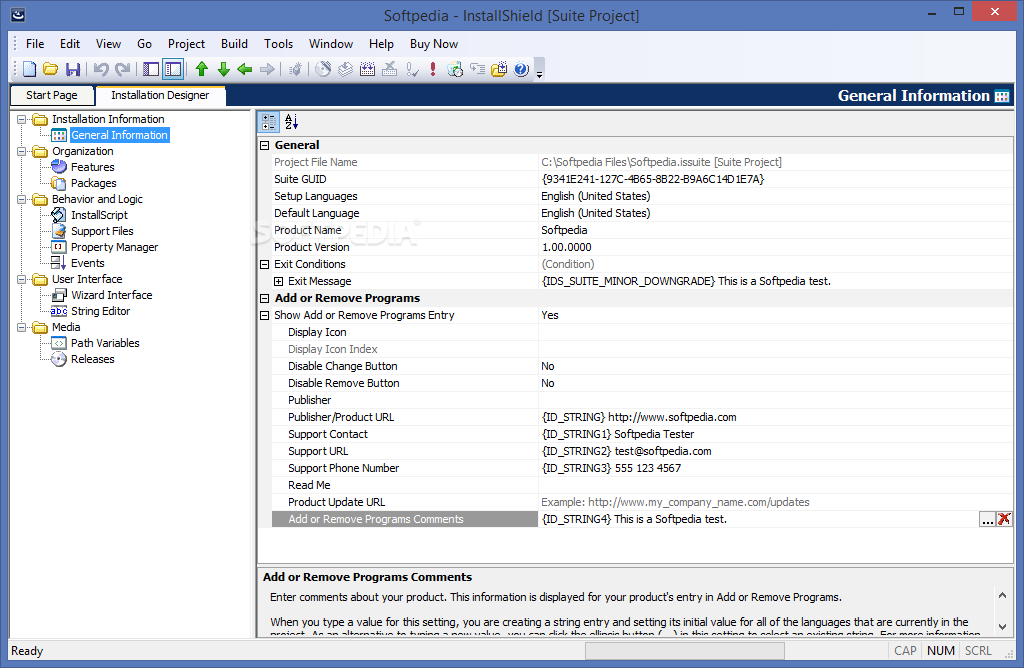Click the Disable Change Button value No
The width and height of the screenshot is (1024, 668).
click(548, 366)
